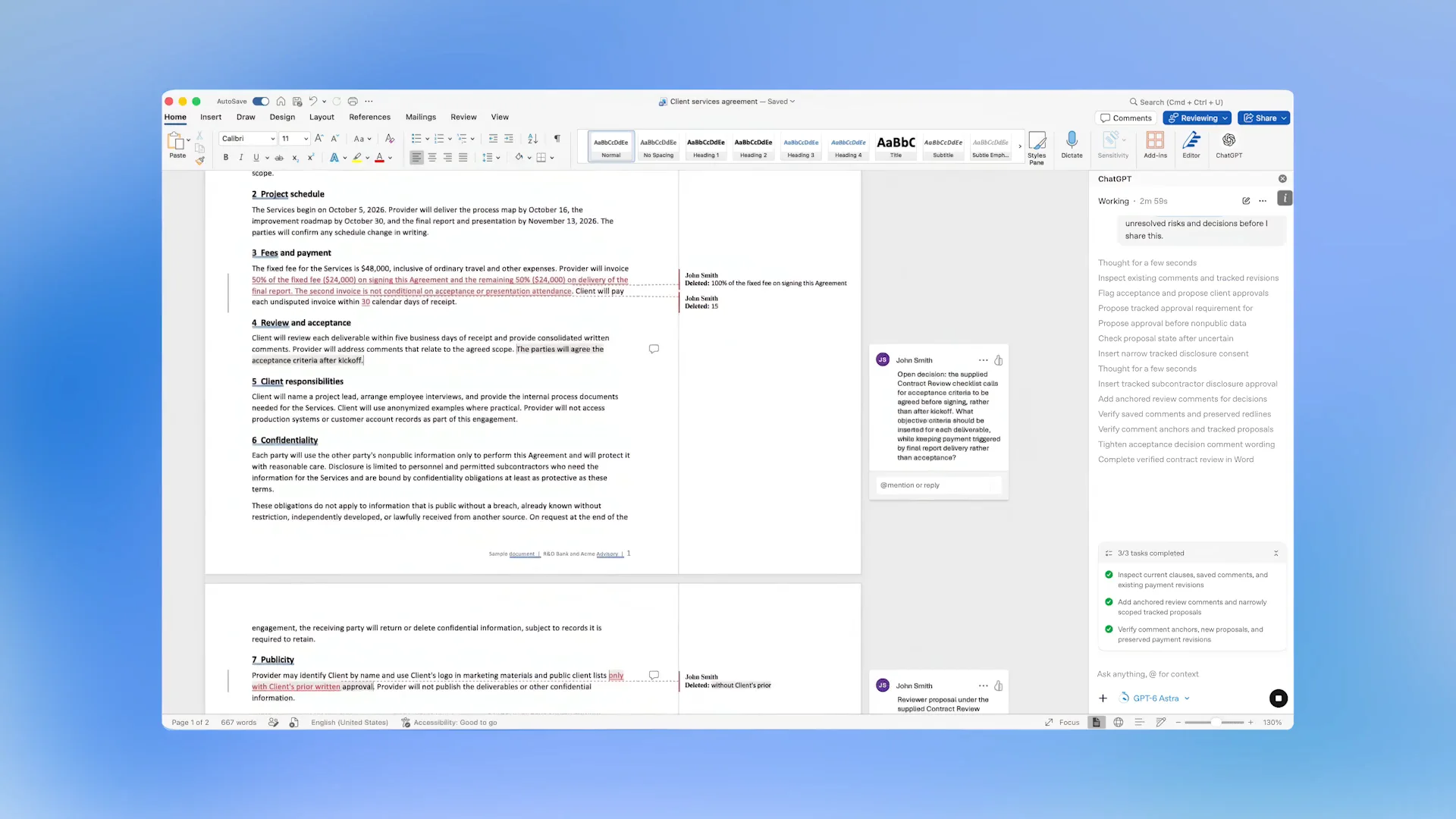This screenshot has width=1456, height=819.
Task: Open the Styles Pane
Action: [x=1037, y=147]
